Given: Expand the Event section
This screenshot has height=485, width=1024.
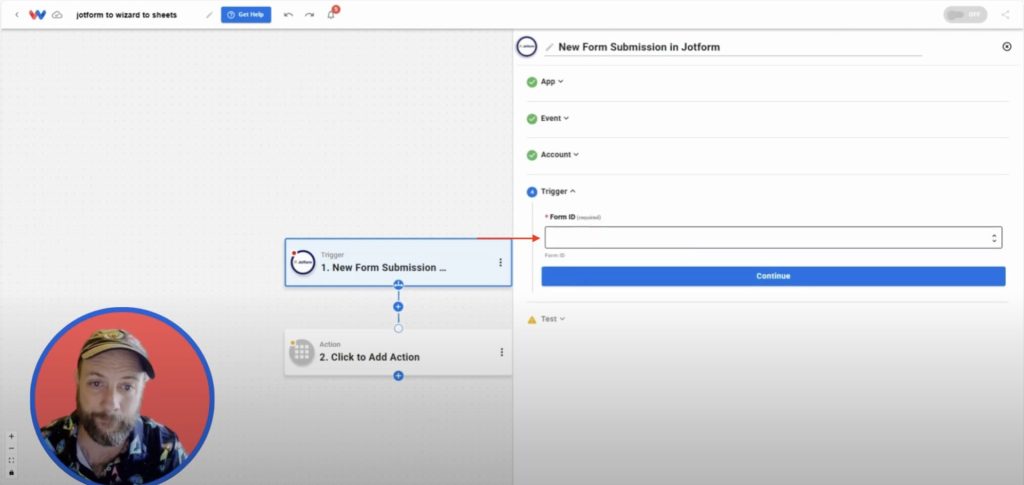Looking at the screenshot, I should tap(554, 118).
